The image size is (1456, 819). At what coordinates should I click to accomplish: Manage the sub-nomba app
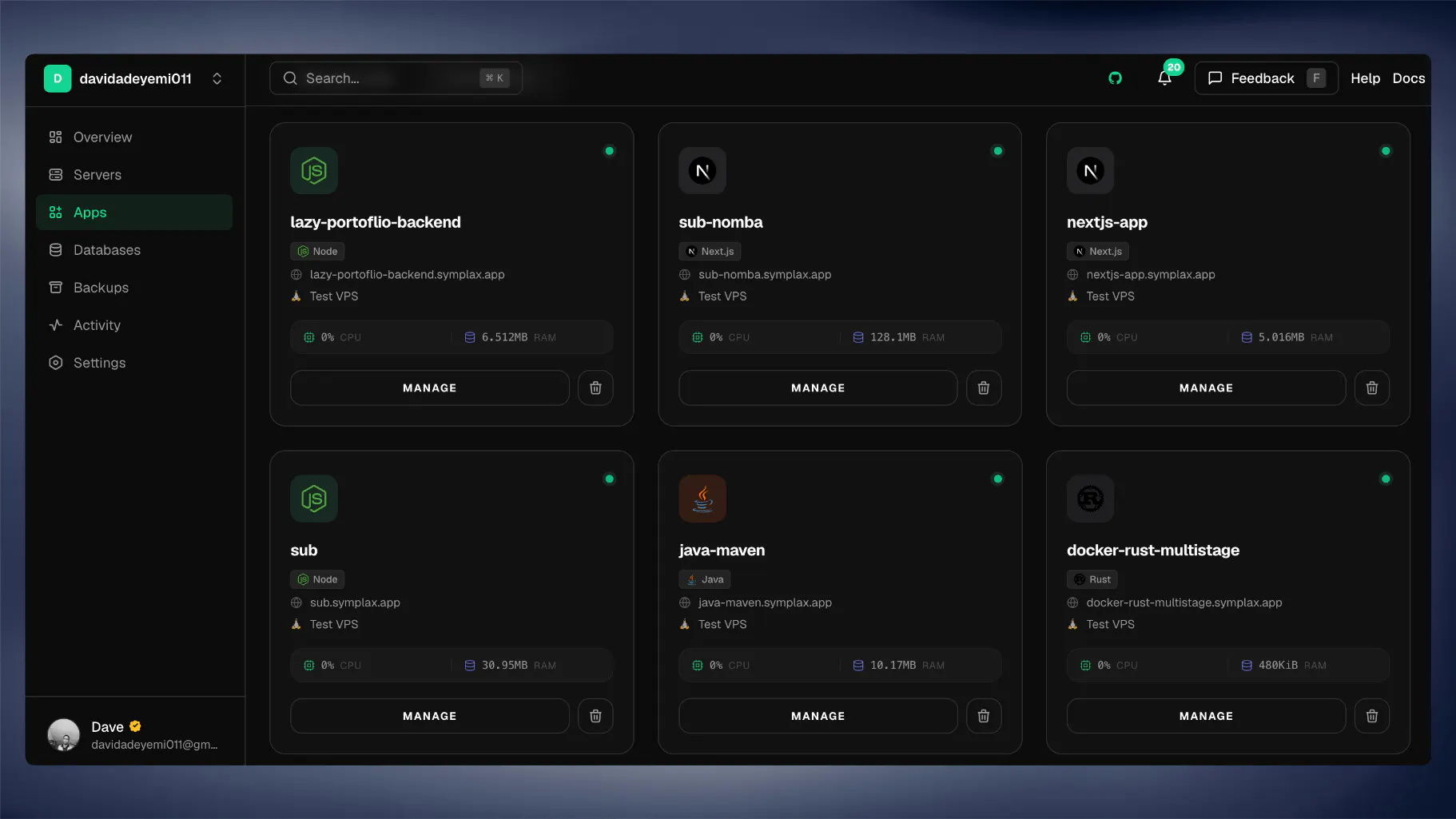pyautogui.click(x=818, y=388)
